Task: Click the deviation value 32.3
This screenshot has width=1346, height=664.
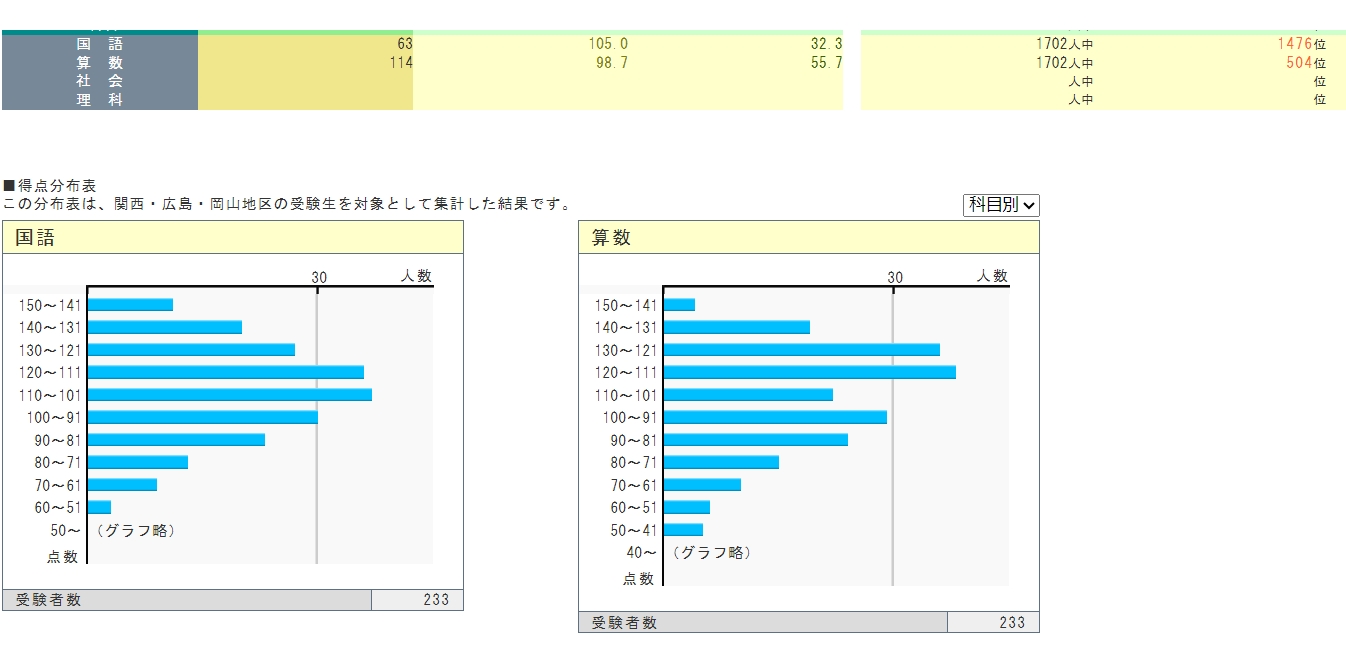Action: click(x=826, y=44)
